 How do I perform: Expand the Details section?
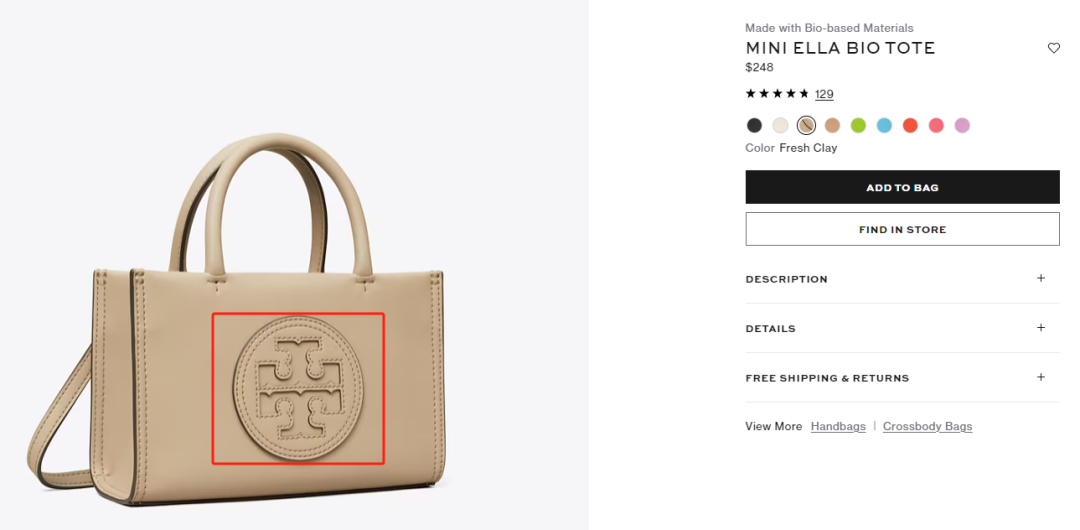pos(771,329)
